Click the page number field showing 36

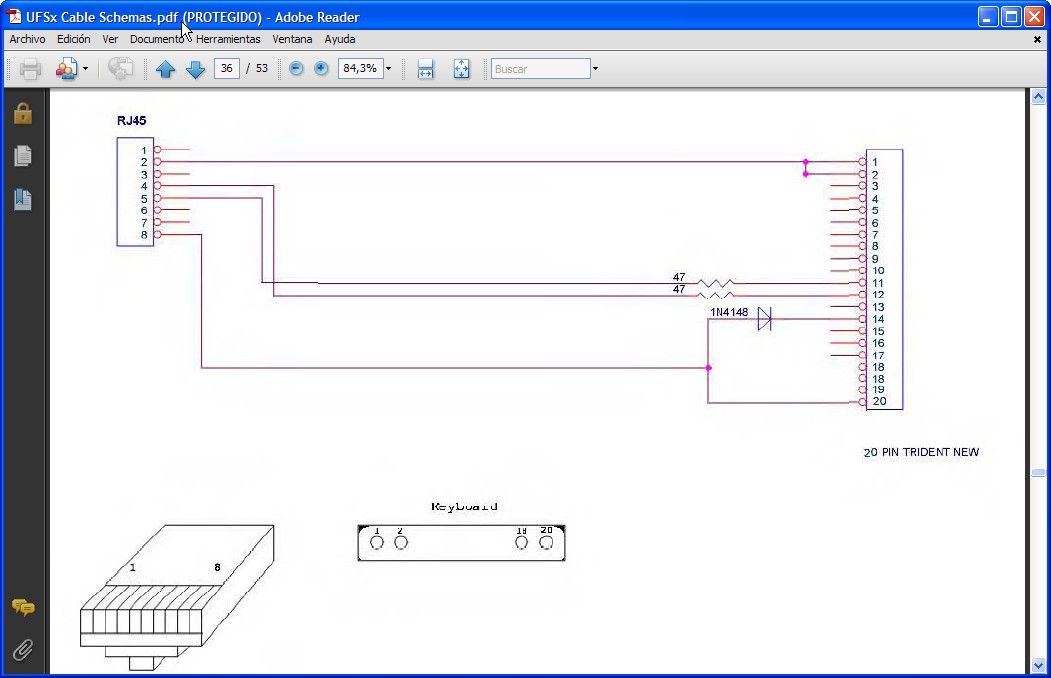click(x=227, y=68)
